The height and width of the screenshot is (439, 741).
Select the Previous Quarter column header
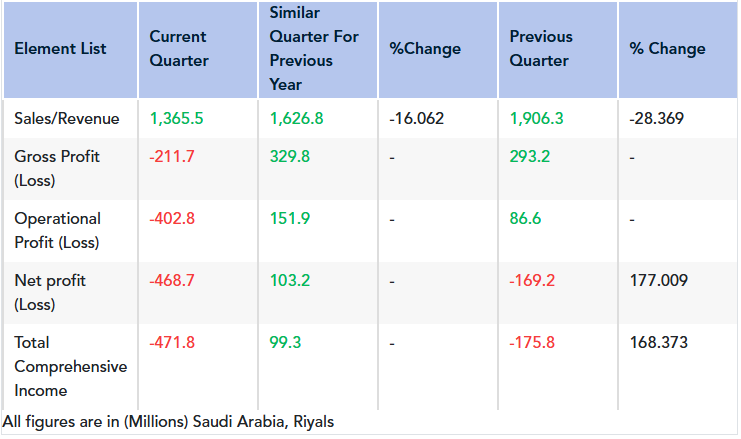click(x=541, y=49)
